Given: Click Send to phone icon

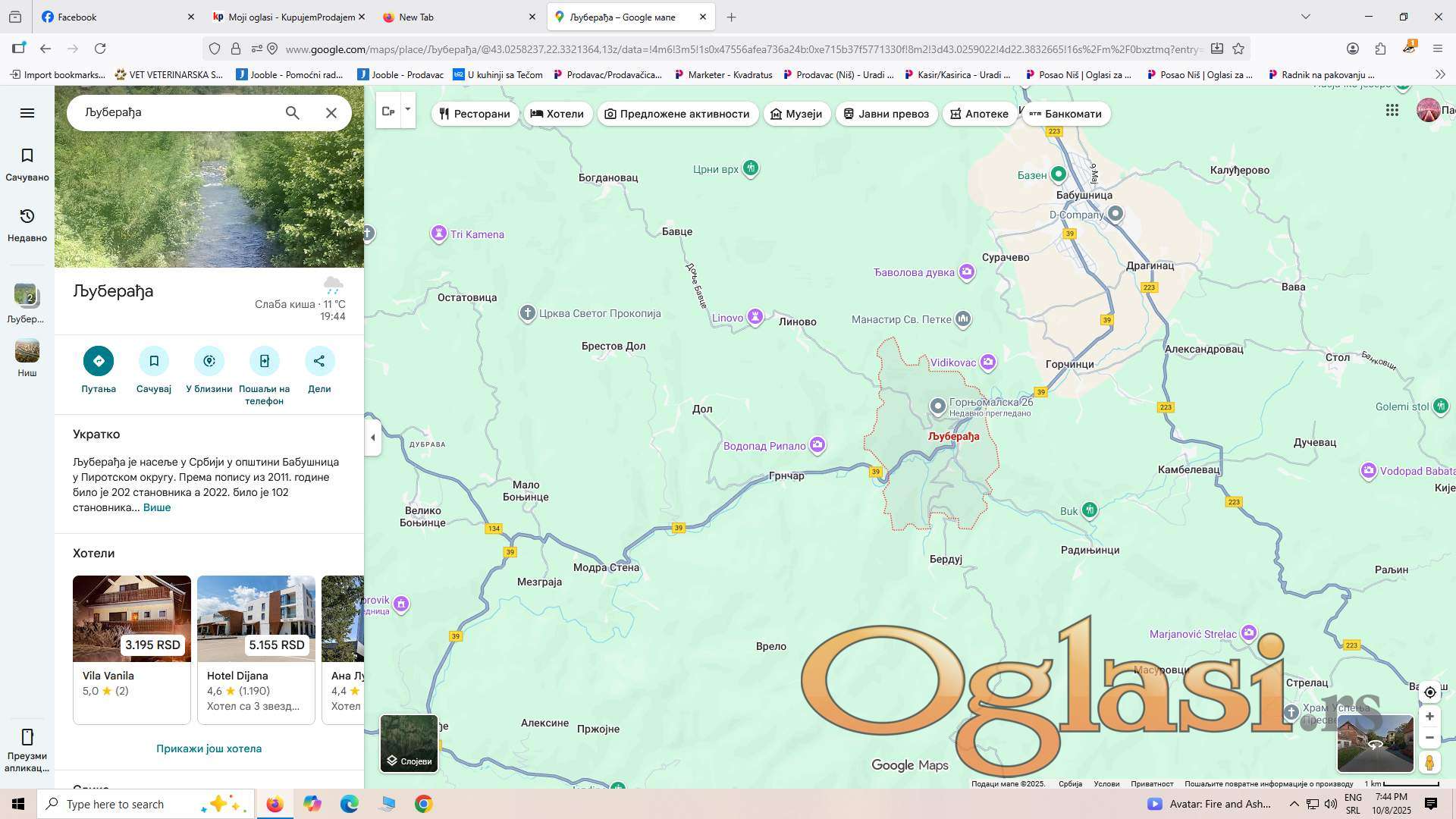Looking at the screenshot, I should pyautogui.click(x=264, y=361).
